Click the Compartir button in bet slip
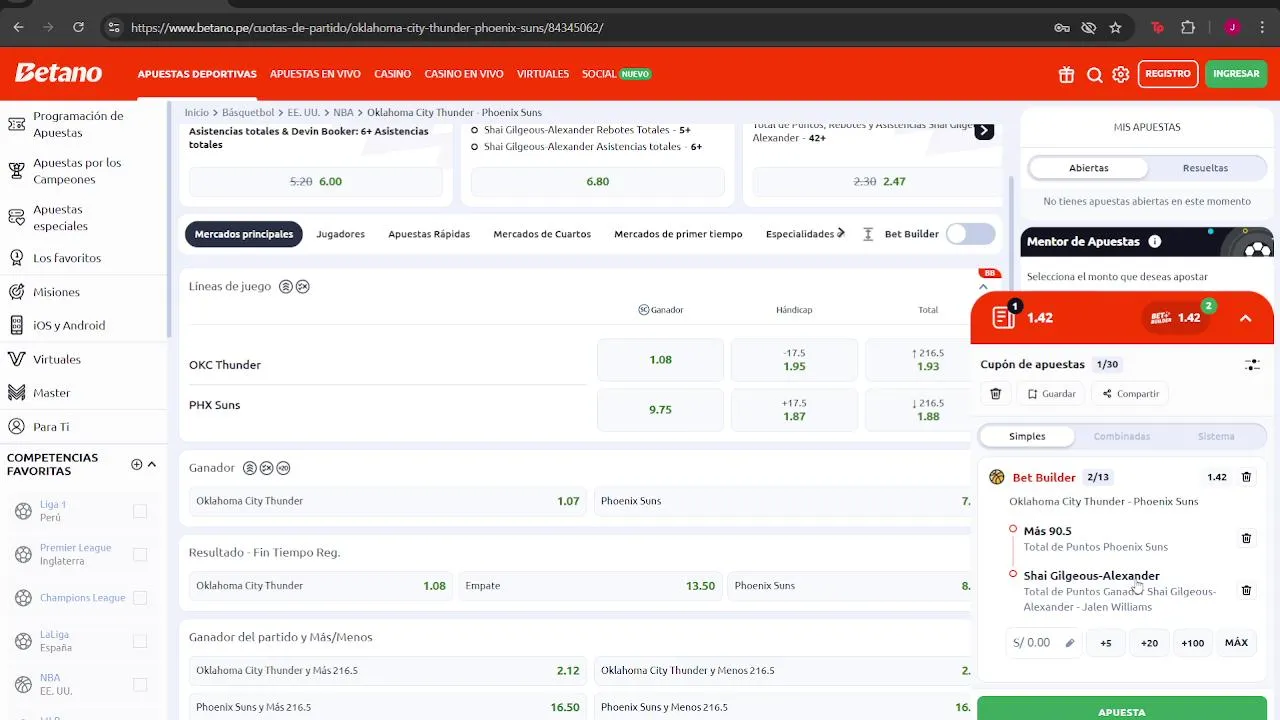 tap(1130, 394)
